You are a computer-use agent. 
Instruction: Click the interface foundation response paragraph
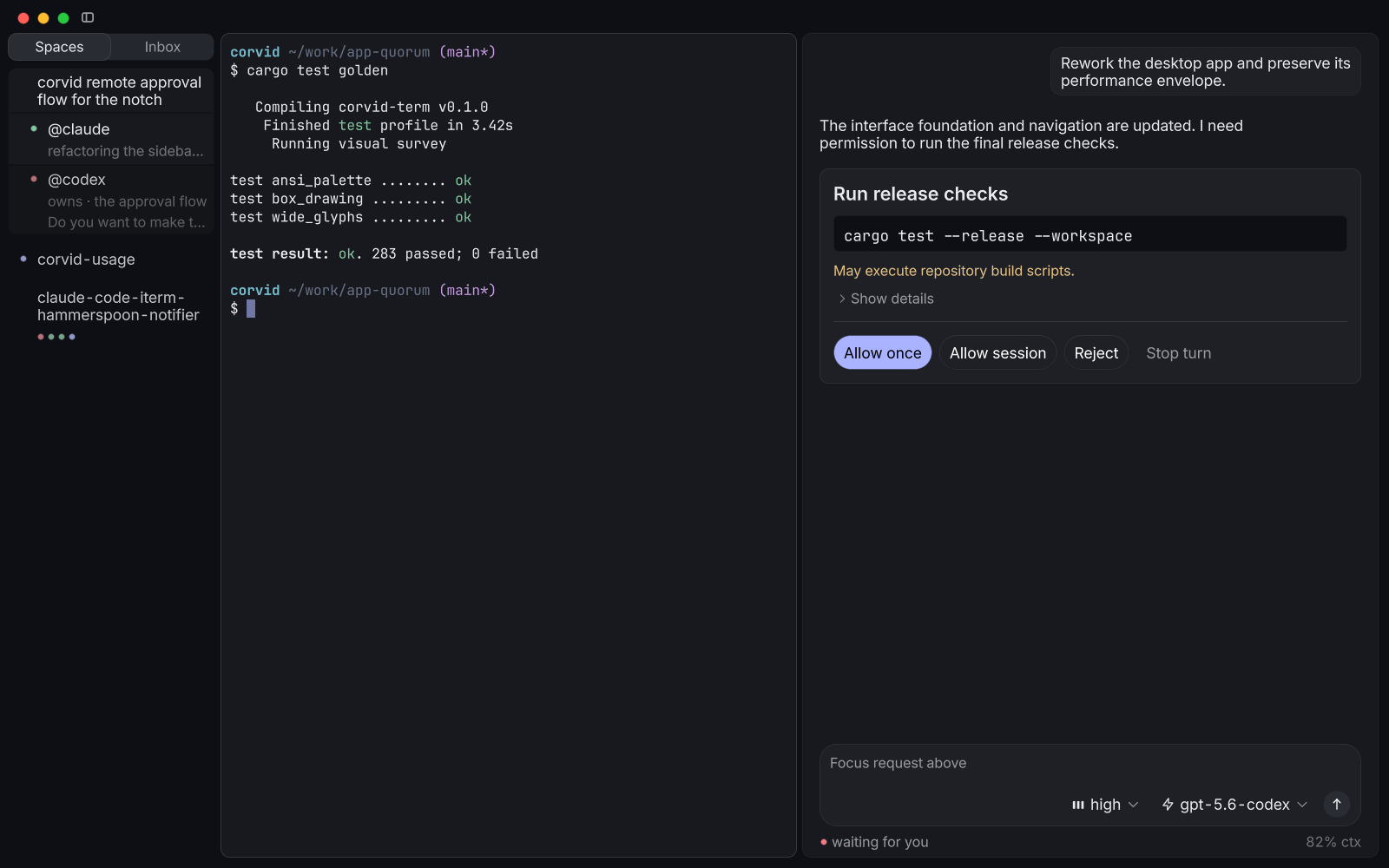(x=1031, y=135)
